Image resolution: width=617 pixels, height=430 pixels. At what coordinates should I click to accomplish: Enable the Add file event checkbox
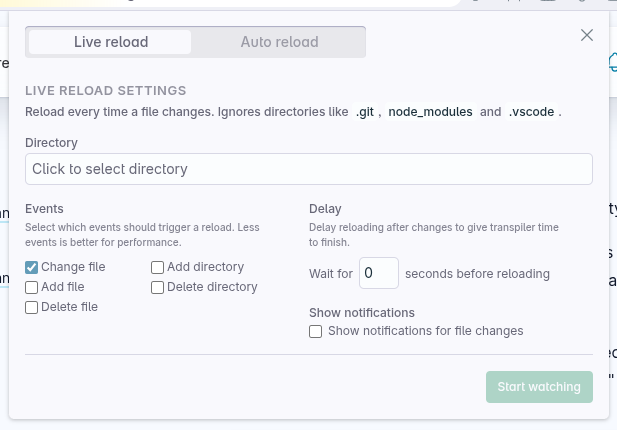click(x=32, y=287)
